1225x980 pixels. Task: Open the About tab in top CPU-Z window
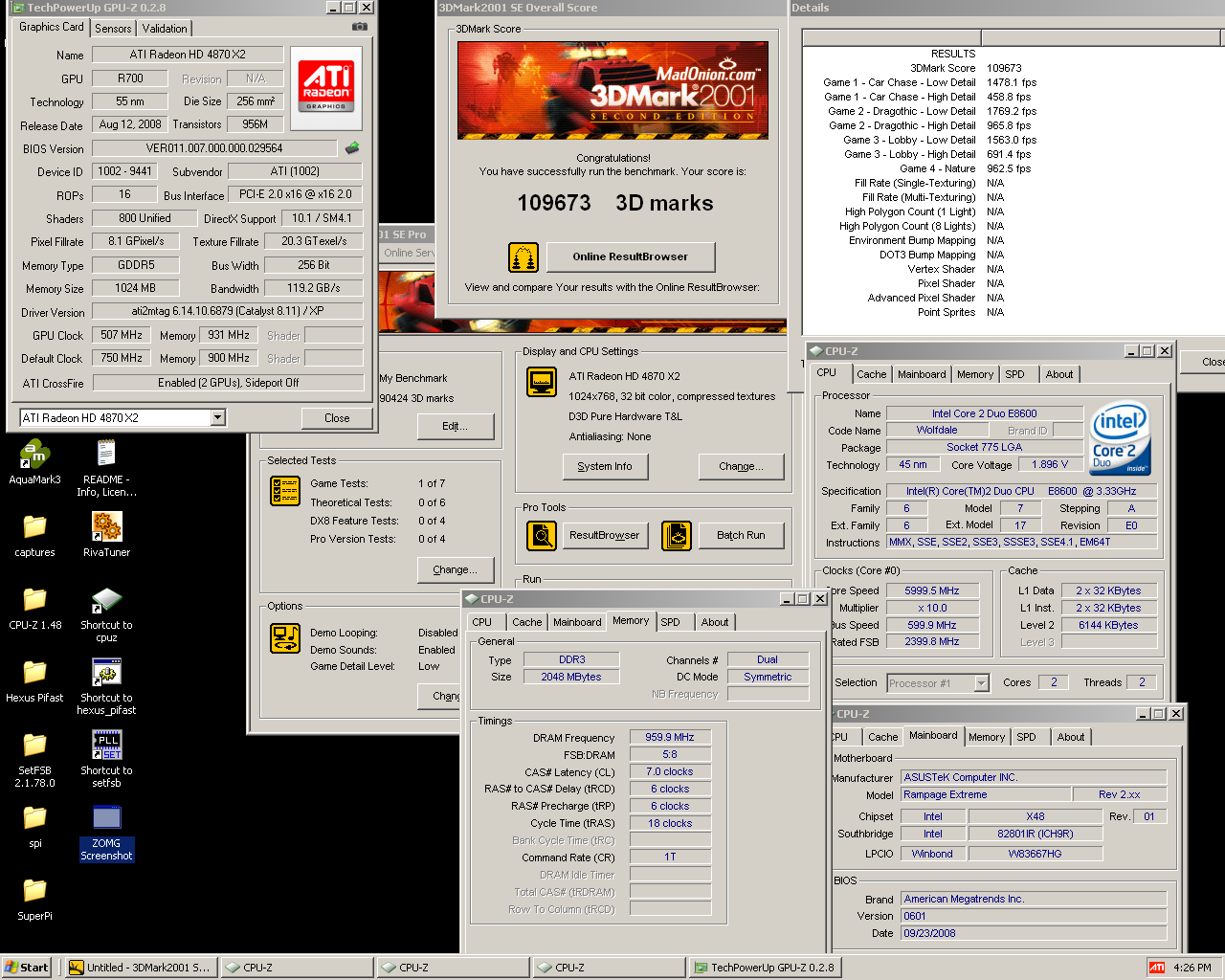pyautogui.click(x=1059, y=374)
